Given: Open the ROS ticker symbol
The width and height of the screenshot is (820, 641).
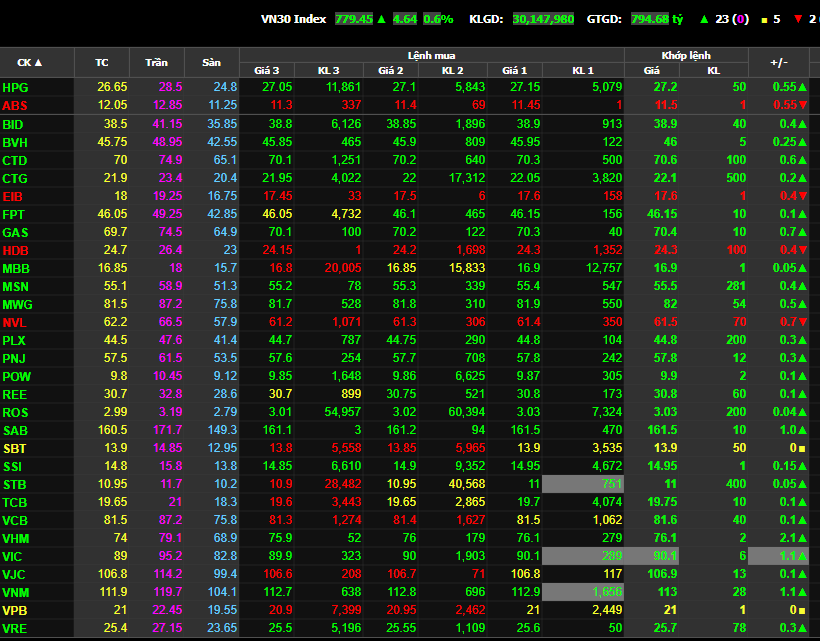Looking at the screenshot, I should pos(15,413).
